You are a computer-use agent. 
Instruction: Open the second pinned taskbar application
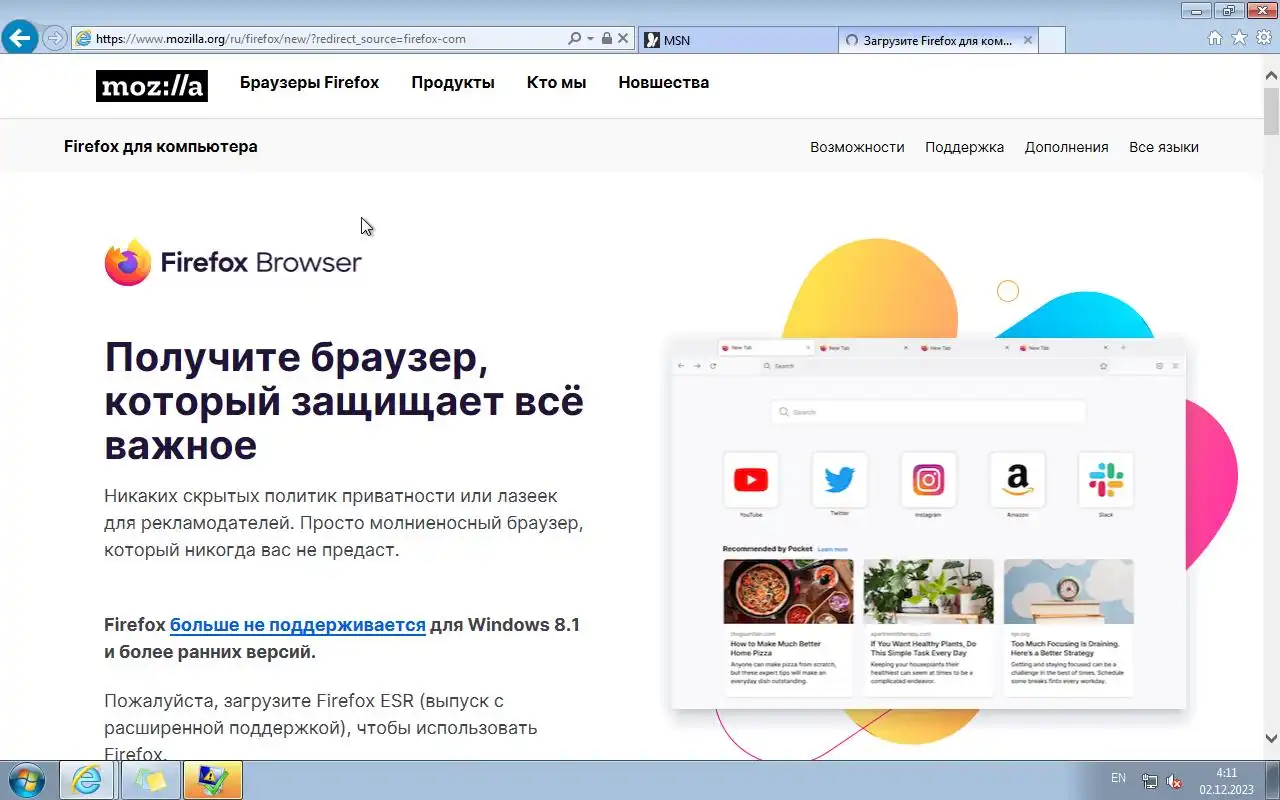point(150,780)
